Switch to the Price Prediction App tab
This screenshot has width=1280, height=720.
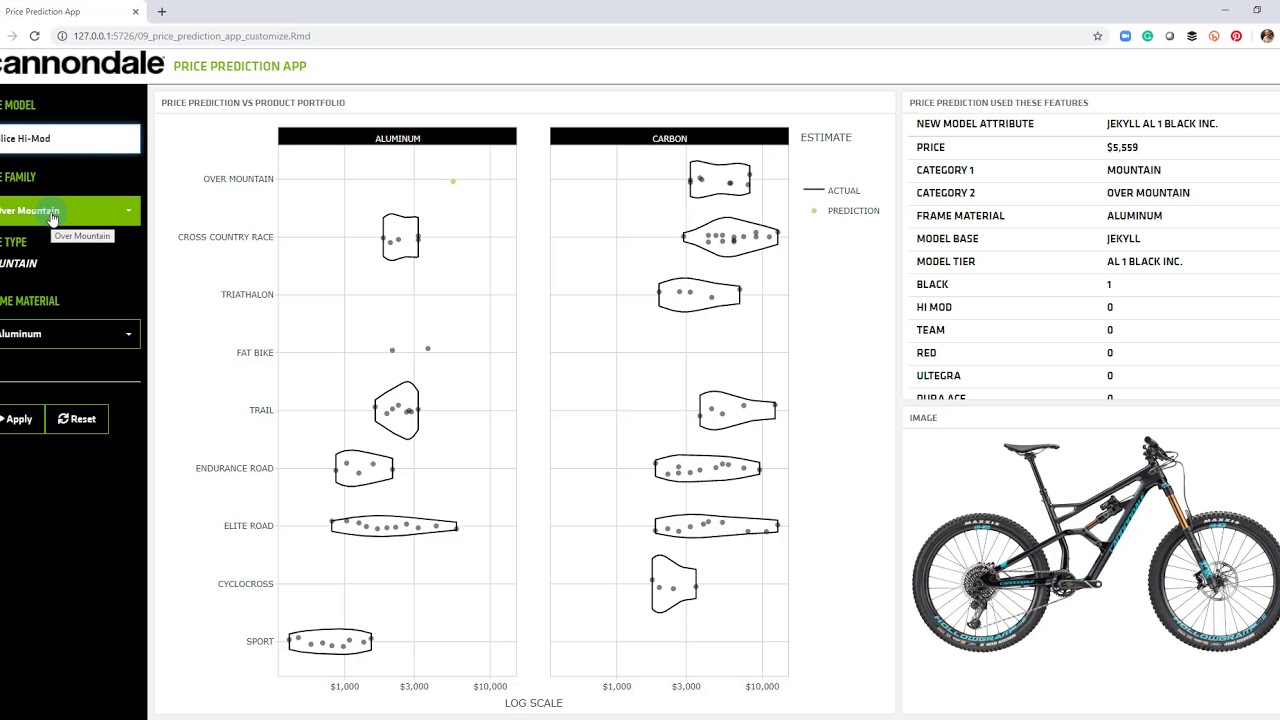point(72,12)
